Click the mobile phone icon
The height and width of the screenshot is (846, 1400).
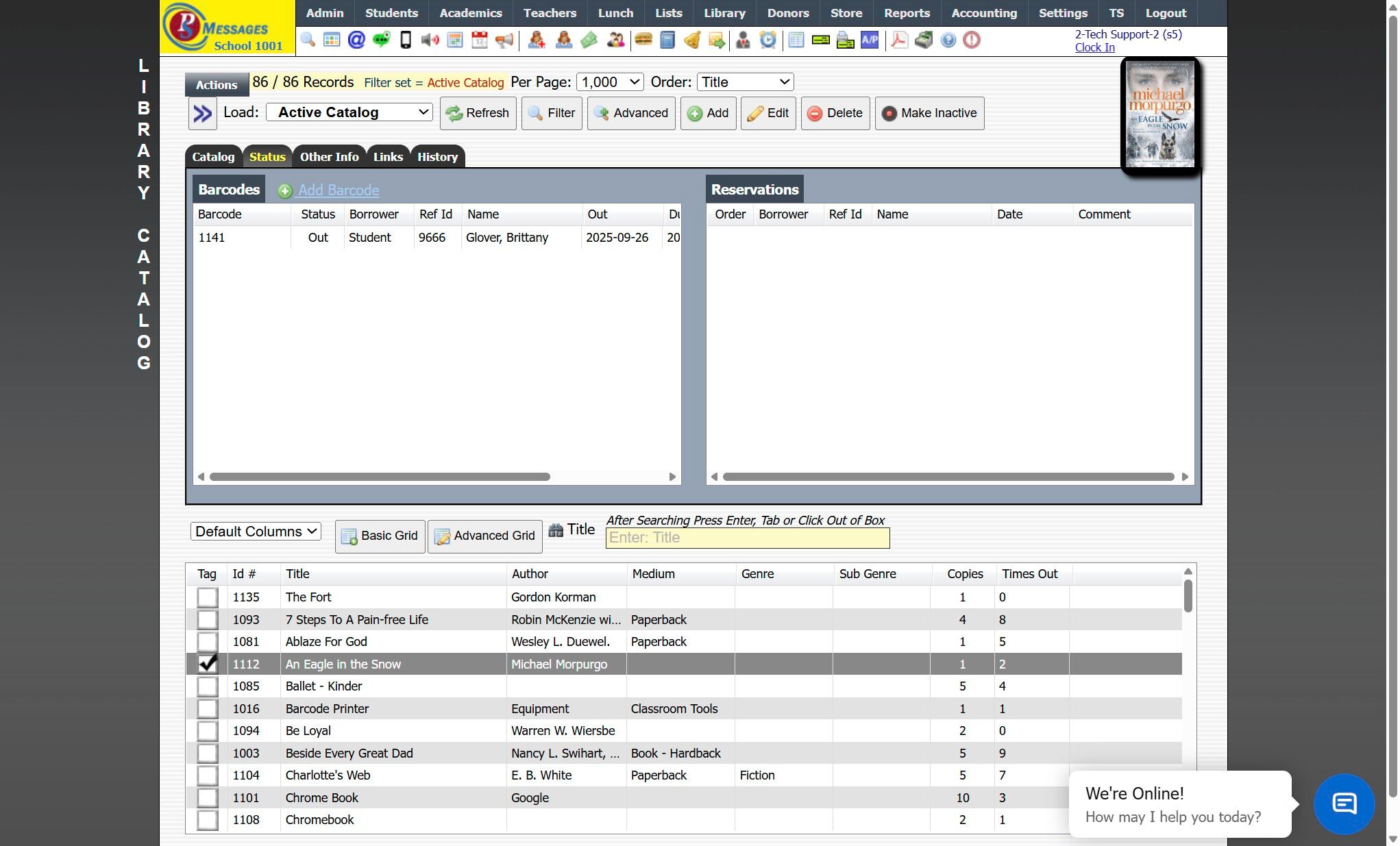tap(406, 40)
